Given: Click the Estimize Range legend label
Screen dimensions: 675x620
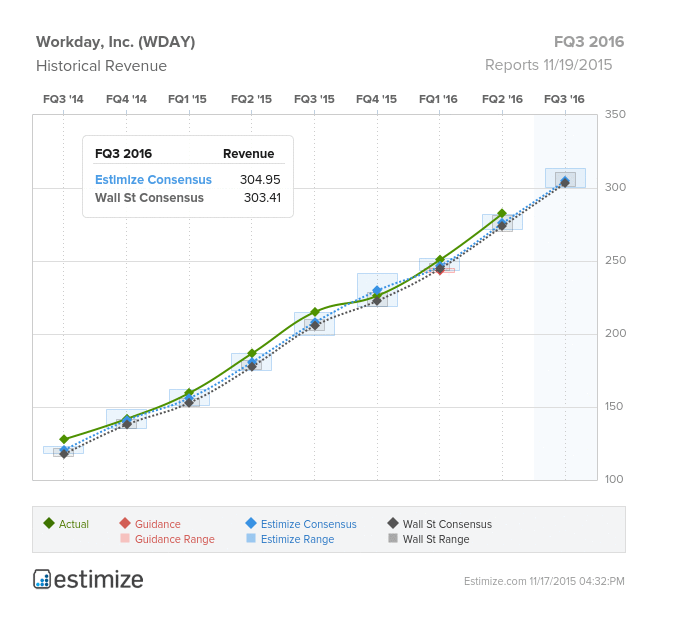Looking at the screenshot, I should click(297, 539).
